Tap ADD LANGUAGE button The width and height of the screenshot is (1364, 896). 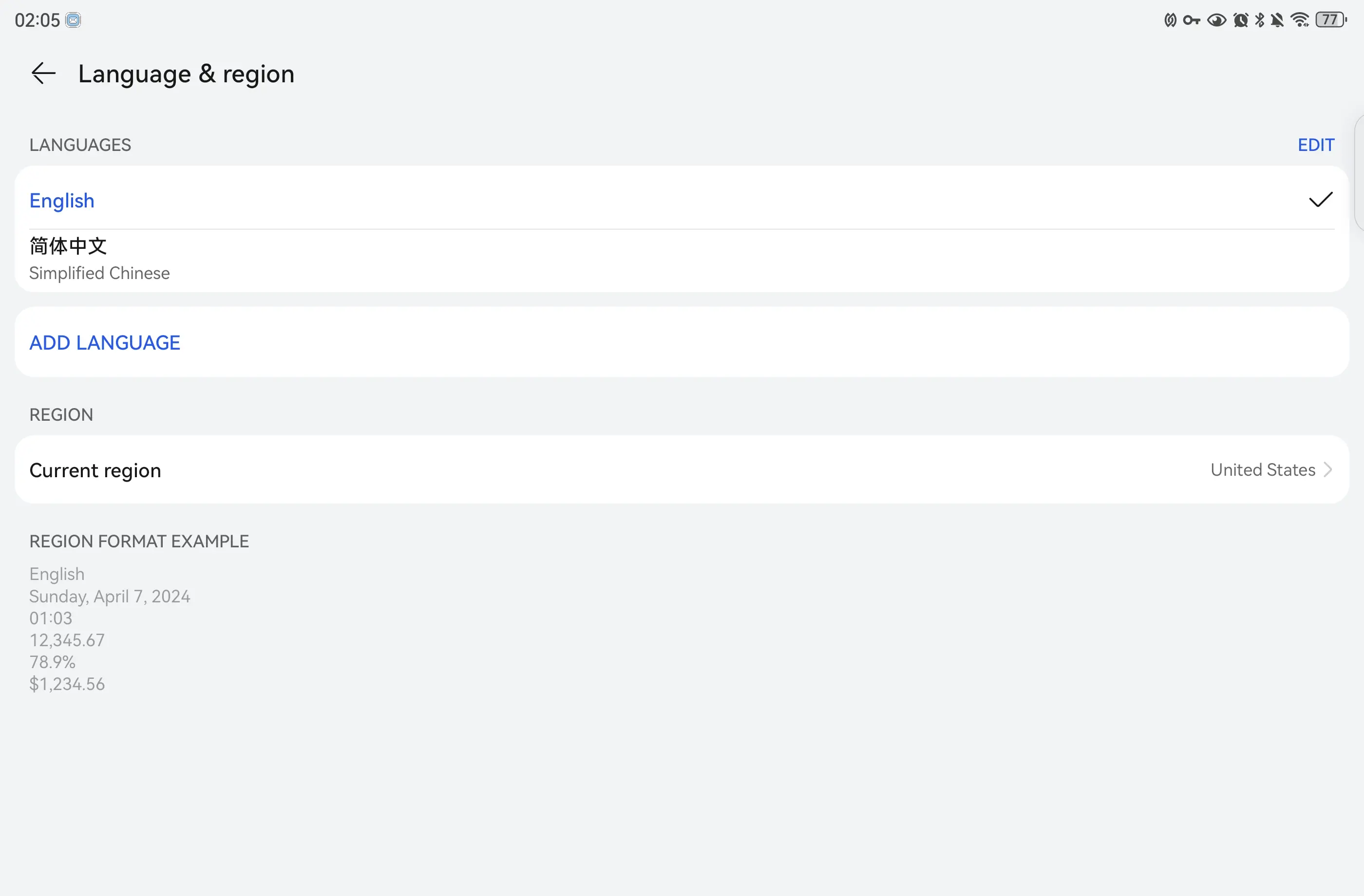tap(104, 342)
